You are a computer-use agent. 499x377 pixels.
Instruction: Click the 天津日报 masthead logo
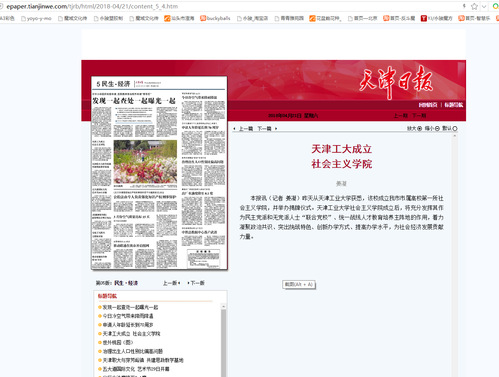click(x=396, y=81)
